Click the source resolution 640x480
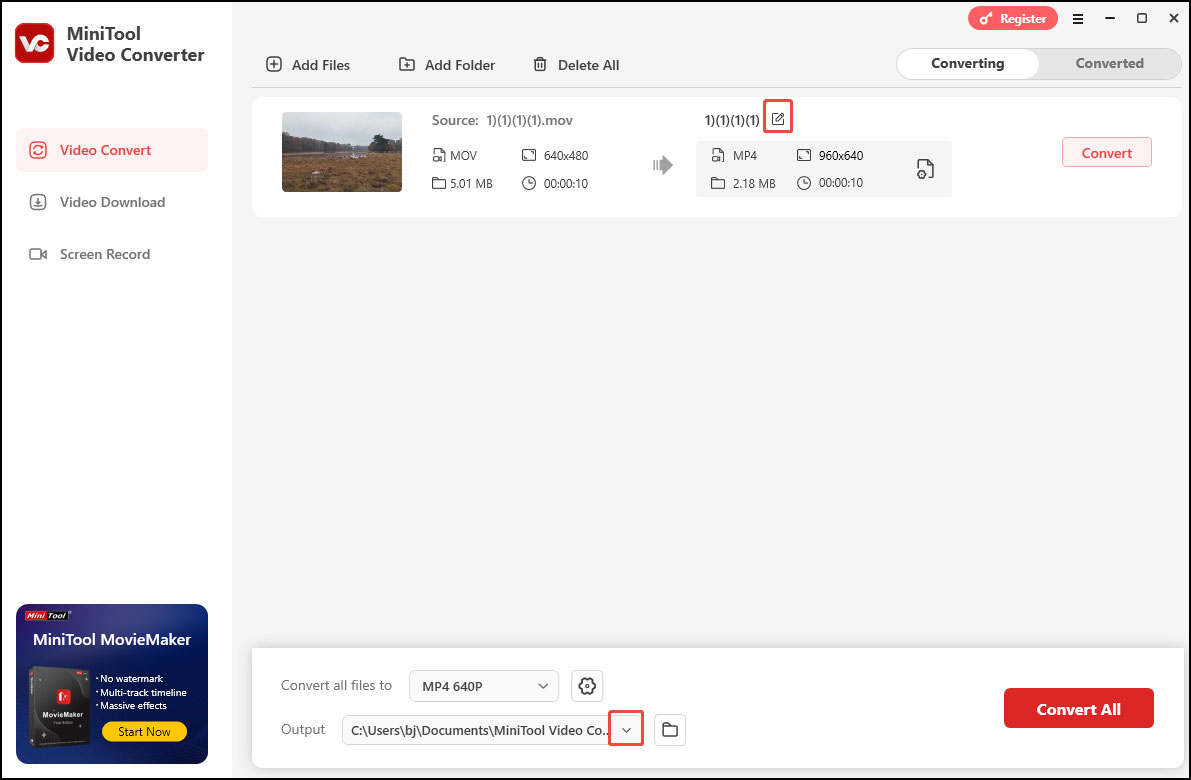The image size is (1191, 780). 566,155
